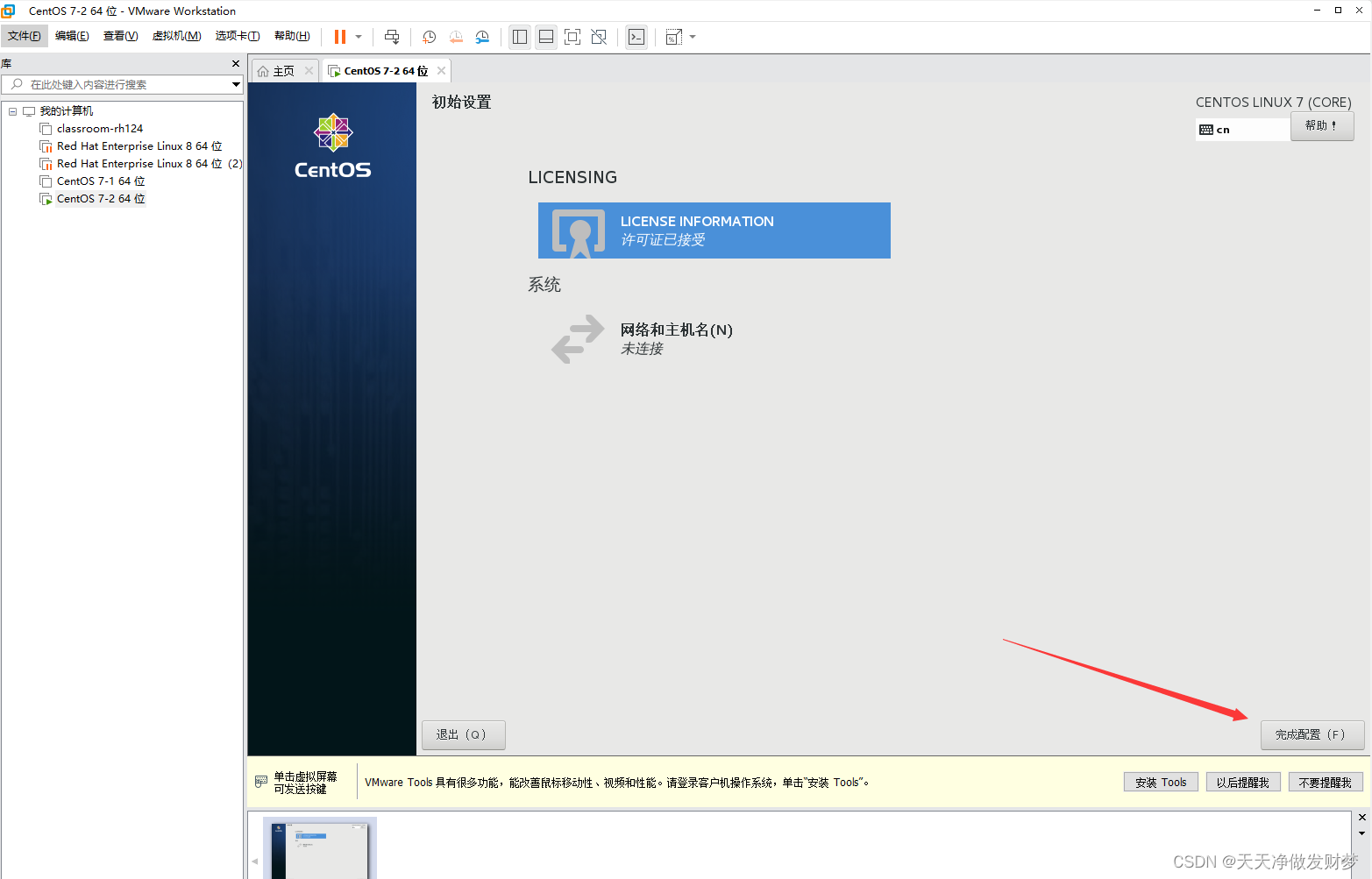Click the cn keyboard layout indicator
Viewport: 1372px width, 879px height.
pyautogui.click(x=1243, y=130)
